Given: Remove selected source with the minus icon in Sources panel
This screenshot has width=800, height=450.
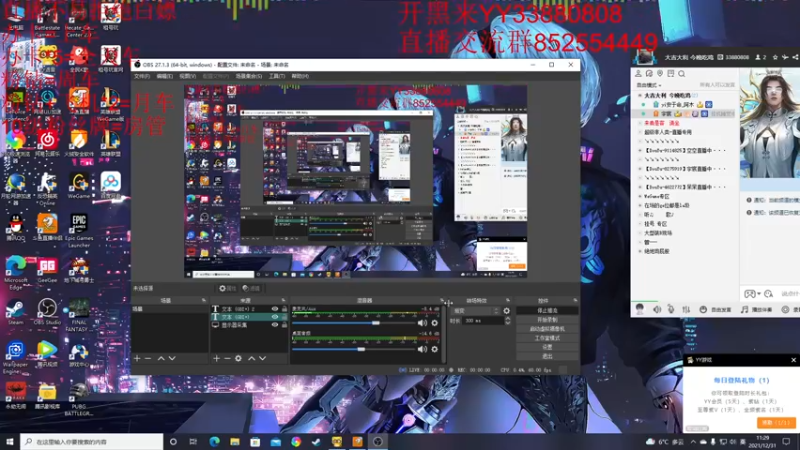Looking at the screenshot, I should point(227,359).
